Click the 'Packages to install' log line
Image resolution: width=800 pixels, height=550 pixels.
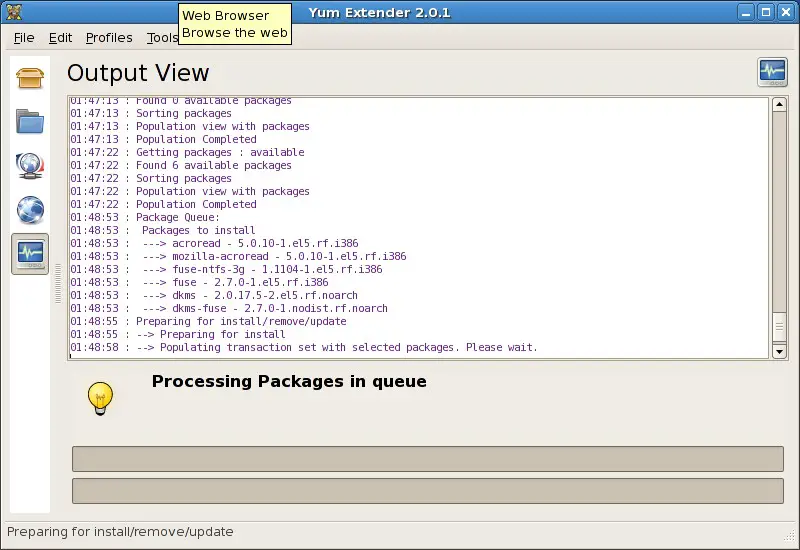(x=163, y=230)
